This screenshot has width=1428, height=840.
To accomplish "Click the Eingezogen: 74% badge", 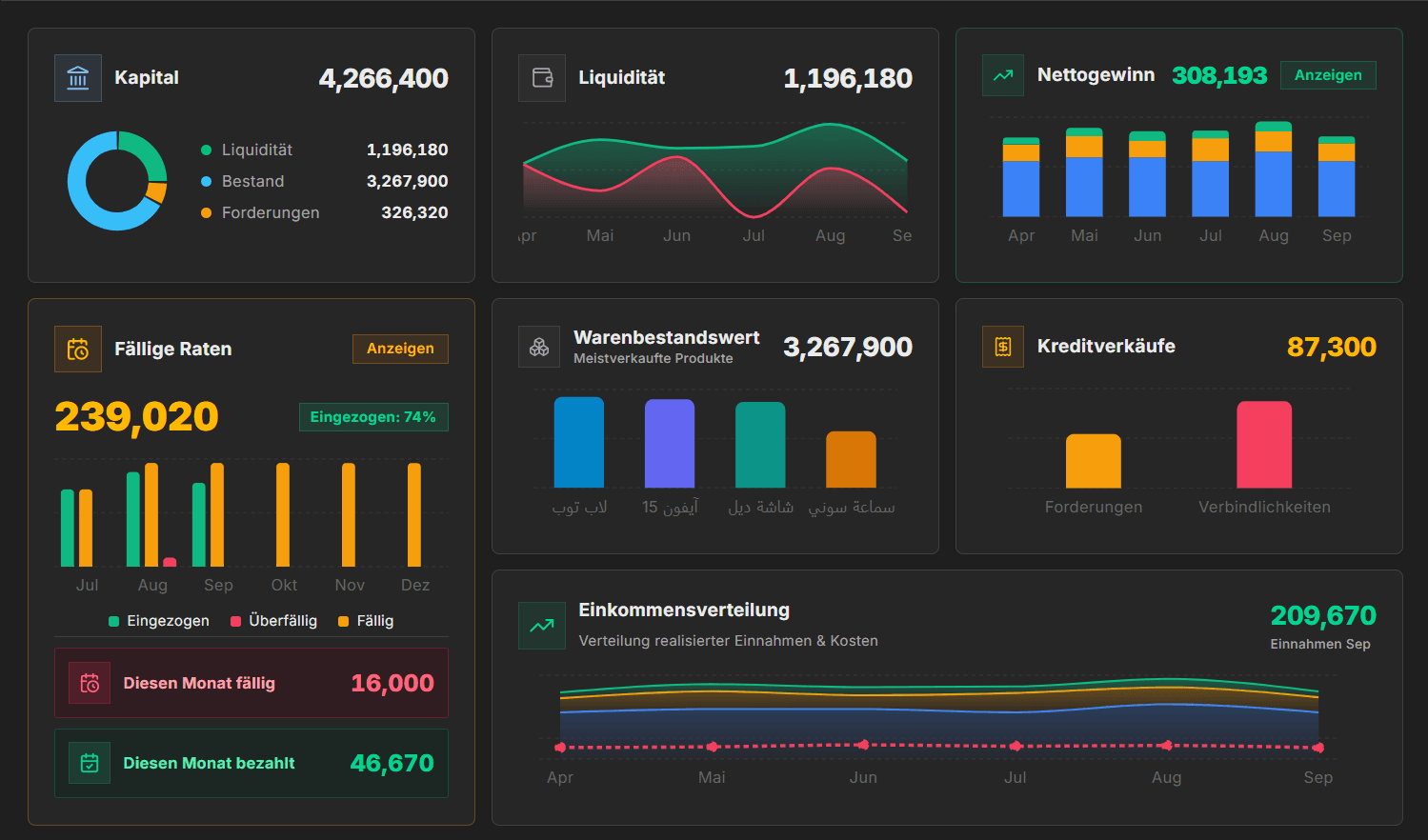I will pyautogui.click(x=373, y=417).
